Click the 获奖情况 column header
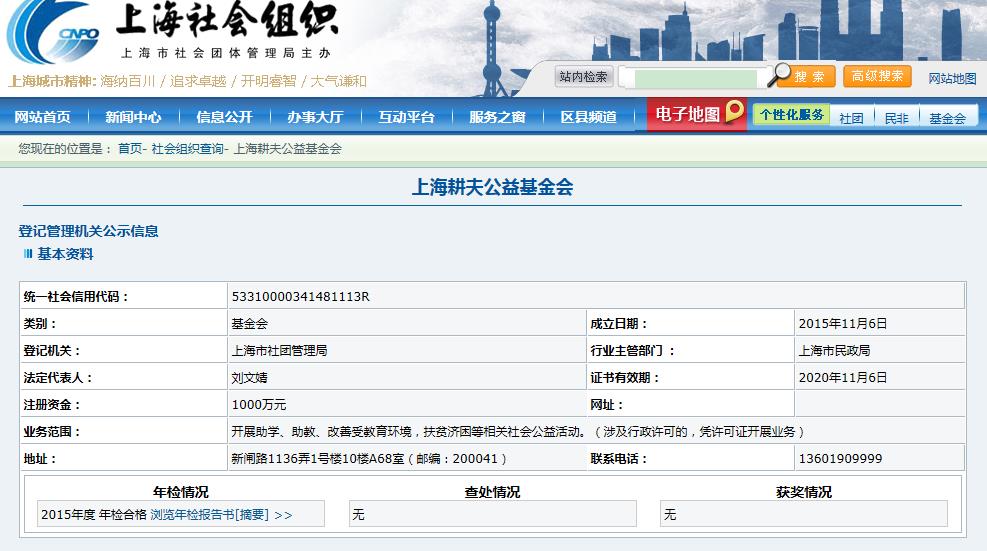This screenshot has height=551, width=987. coord(804,492)
